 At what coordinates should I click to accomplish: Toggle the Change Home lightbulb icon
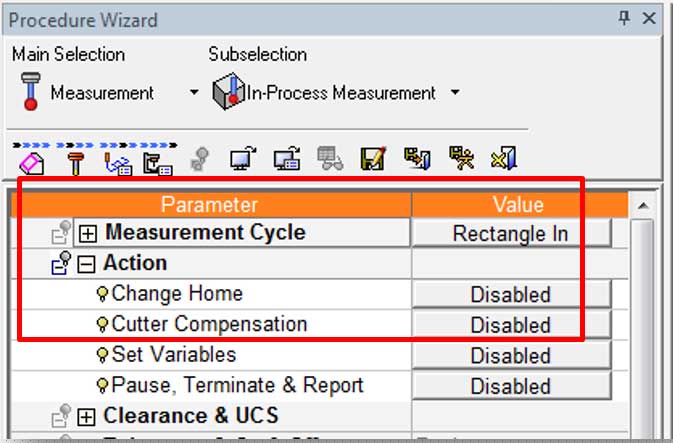[x=102, y=294]
